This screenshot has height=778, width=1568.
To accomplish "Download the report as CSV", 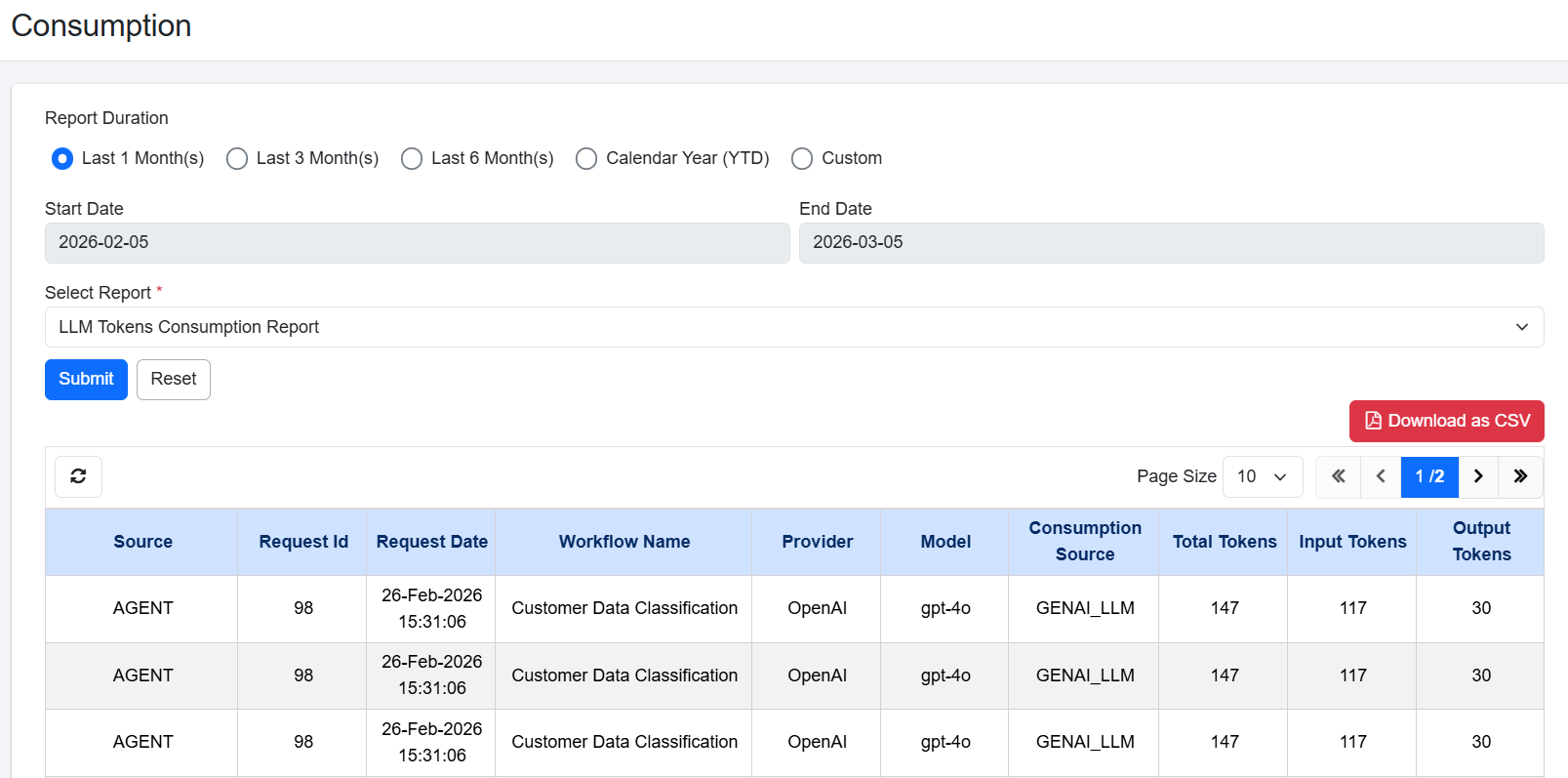I will point(1446,421).
